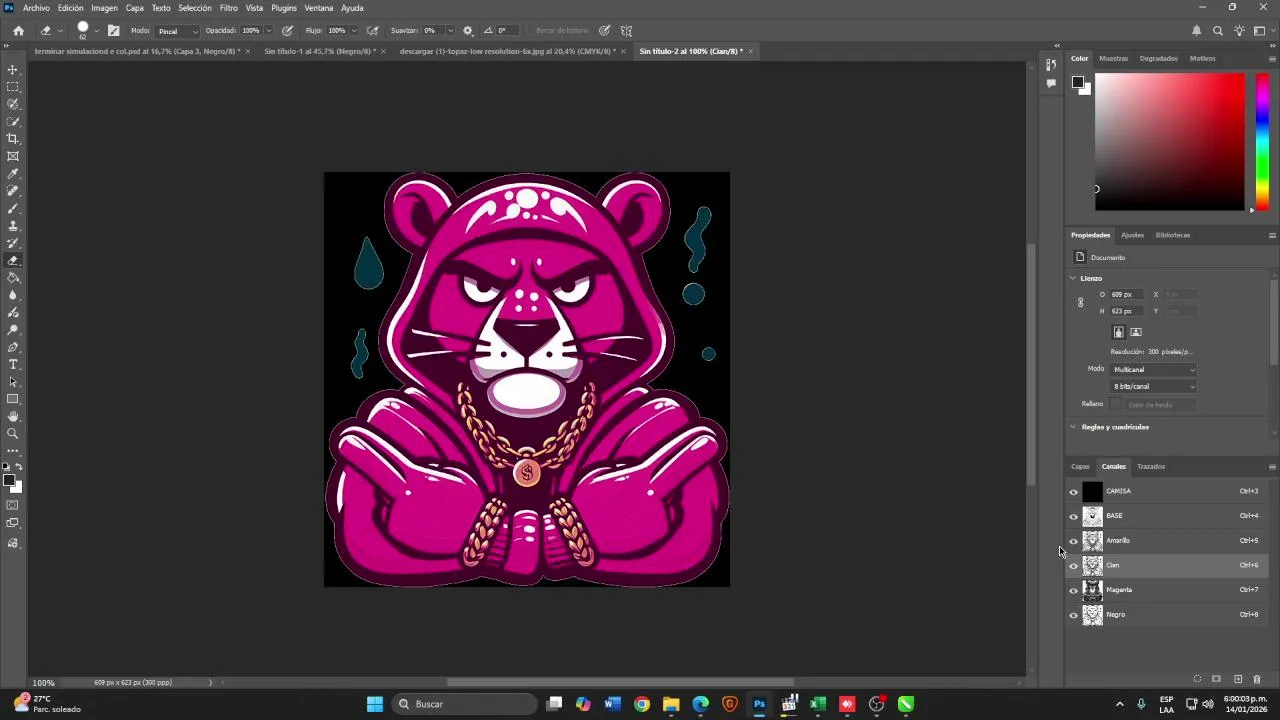The height and width of the screenshot is (720, 1280).
Task: Hide the Cian channel
Action: coord(1074,565)
